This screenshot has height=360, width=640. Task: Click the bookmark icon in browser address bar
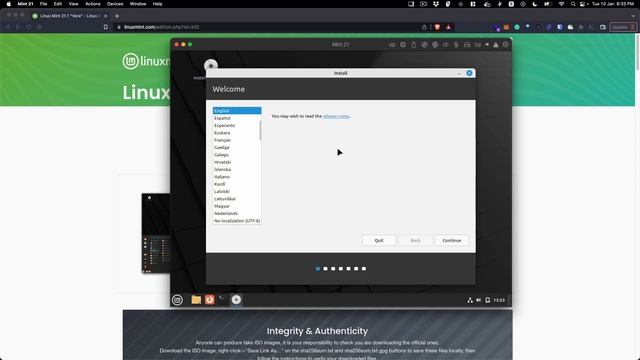(x=106, y=27)
